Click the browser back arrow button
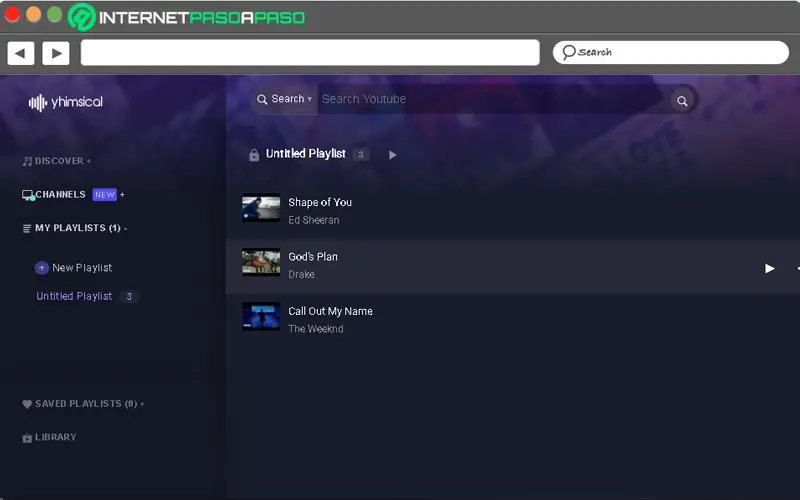 (21, 53)
